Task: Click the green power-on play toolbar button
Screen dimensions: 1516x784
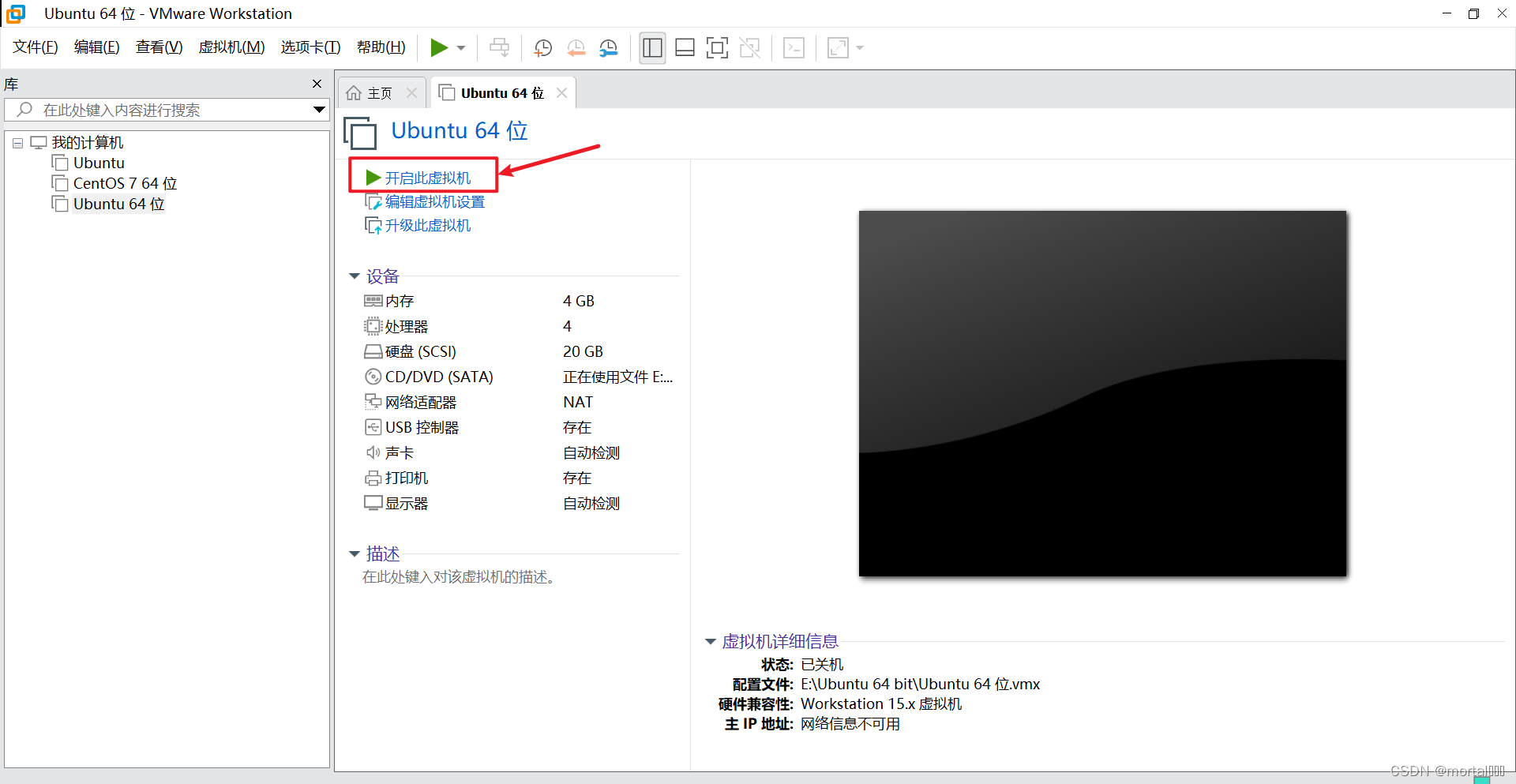Action: point(439,48)
